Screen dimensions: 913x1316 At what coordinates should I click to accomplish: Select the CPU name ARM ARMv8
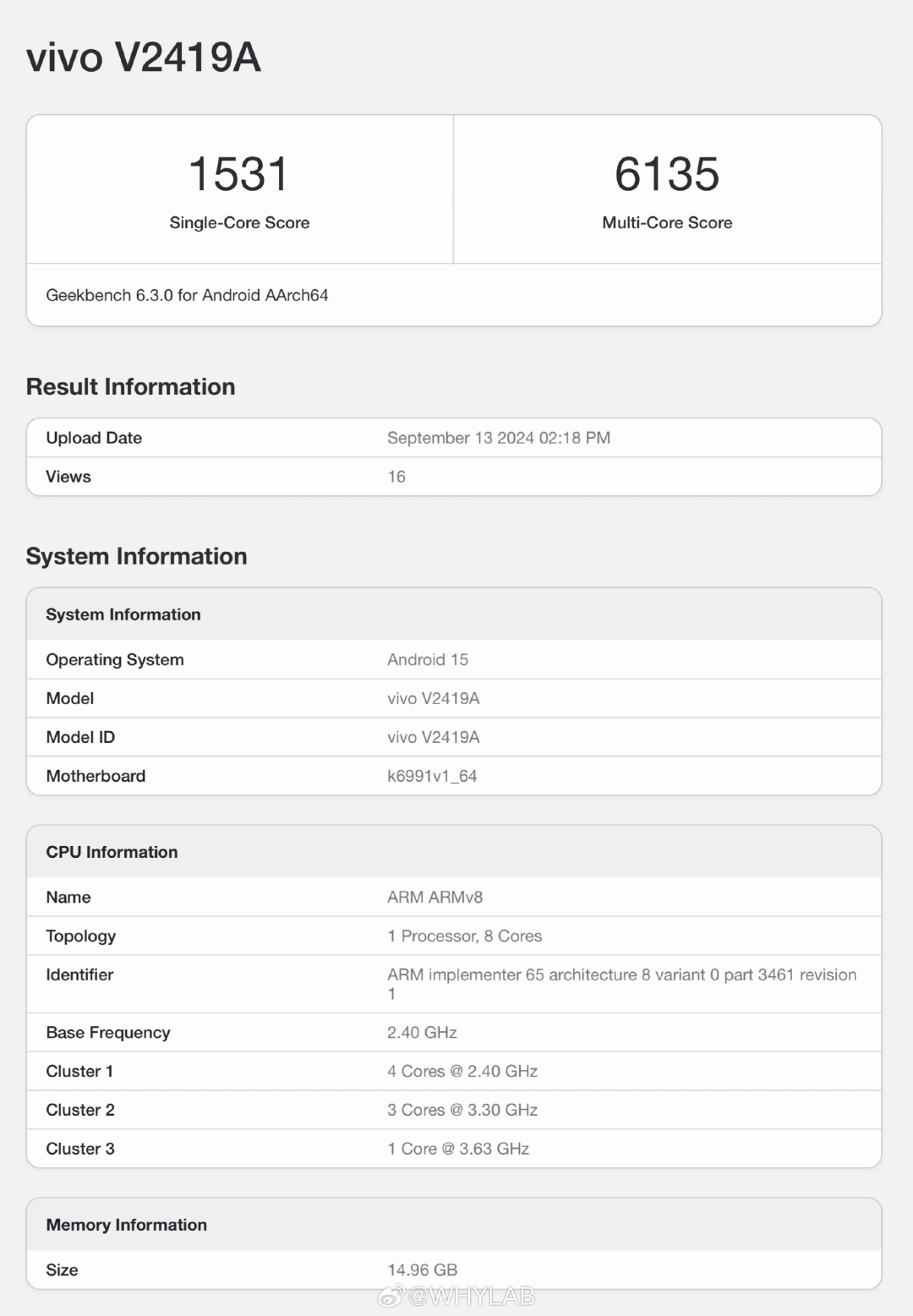point(435,898)
